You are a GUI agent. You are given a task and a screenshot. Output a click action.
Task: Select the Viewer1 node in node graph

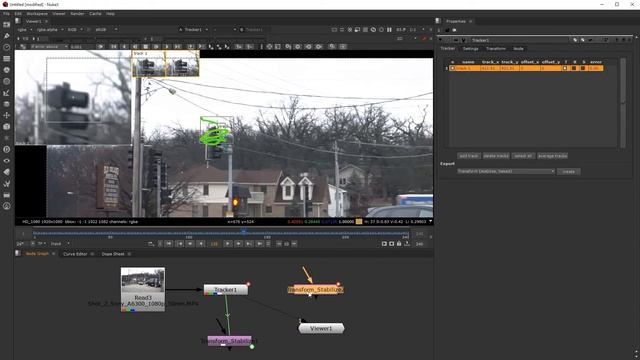pyautogui.click(x=321, y=328)
